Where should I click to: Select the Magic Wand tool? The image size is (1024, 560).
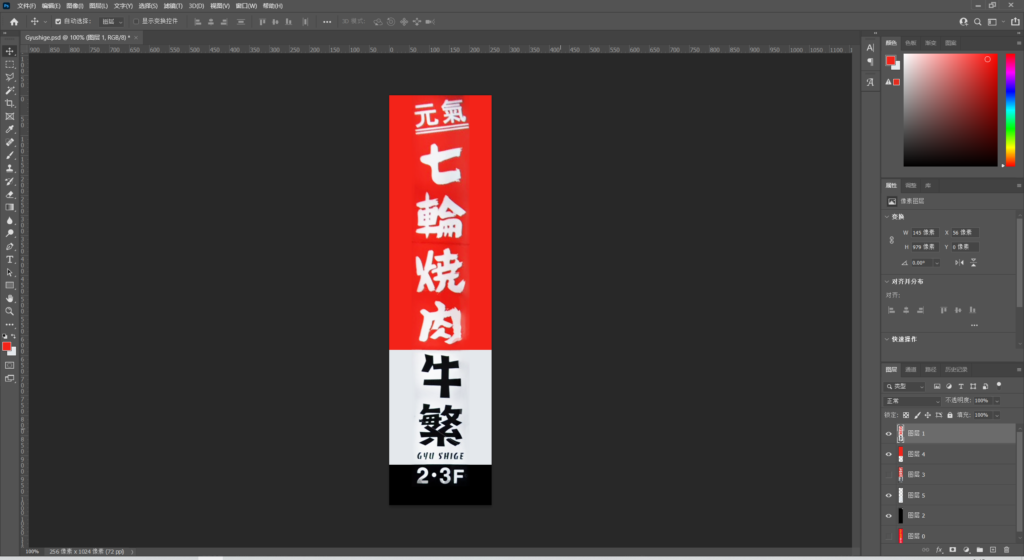tap(9, 90)
